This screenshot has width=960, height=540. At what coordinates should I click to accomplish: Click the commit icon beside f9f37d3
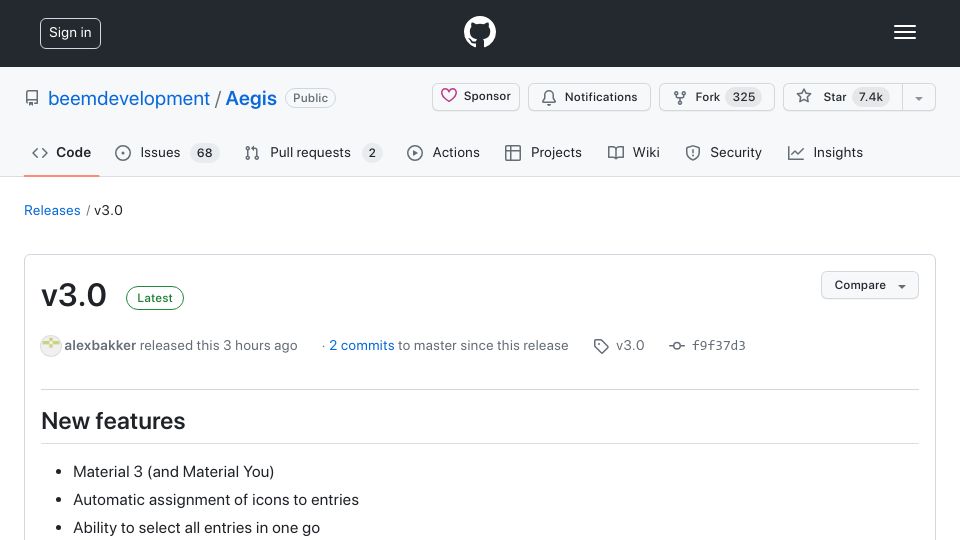click(677, 346)
